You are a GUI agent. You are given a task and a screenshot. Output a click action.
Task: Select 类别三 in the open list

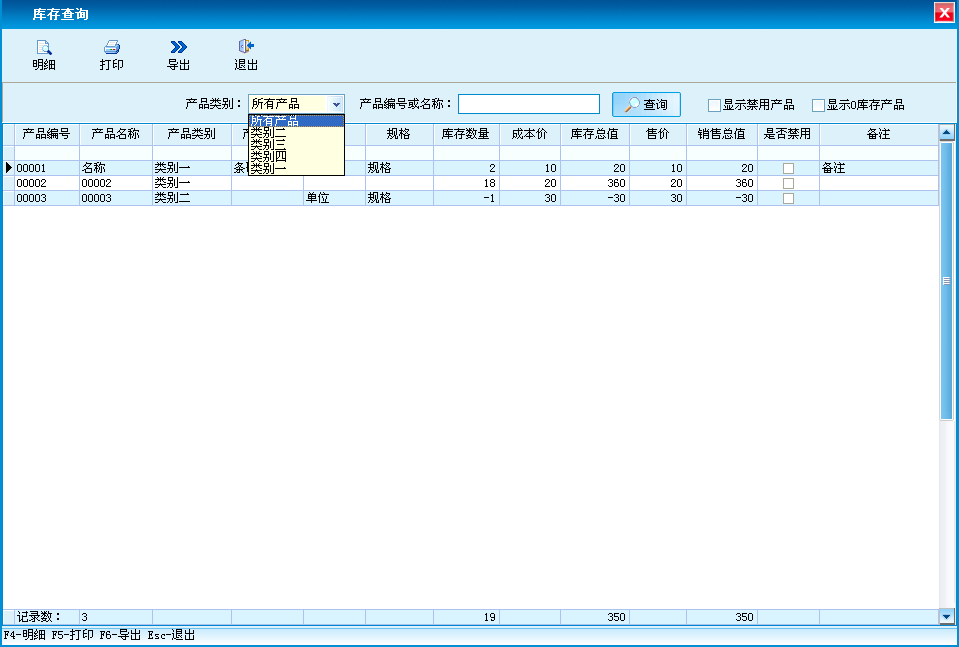click(268, 145)
